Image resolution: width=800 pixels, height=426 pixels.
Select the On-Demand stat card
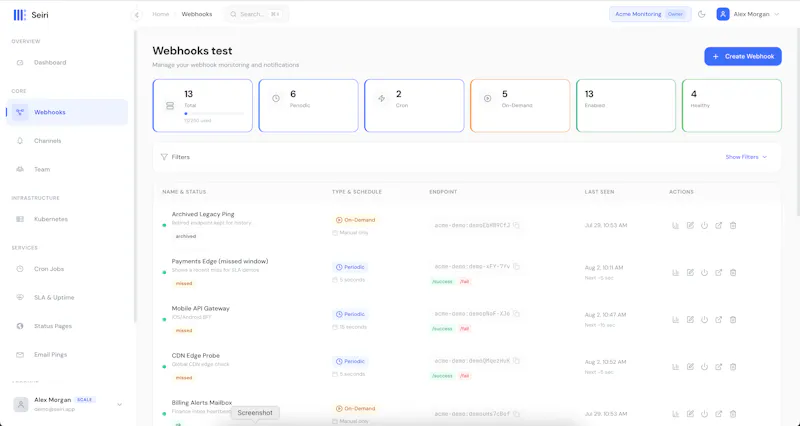520,106
